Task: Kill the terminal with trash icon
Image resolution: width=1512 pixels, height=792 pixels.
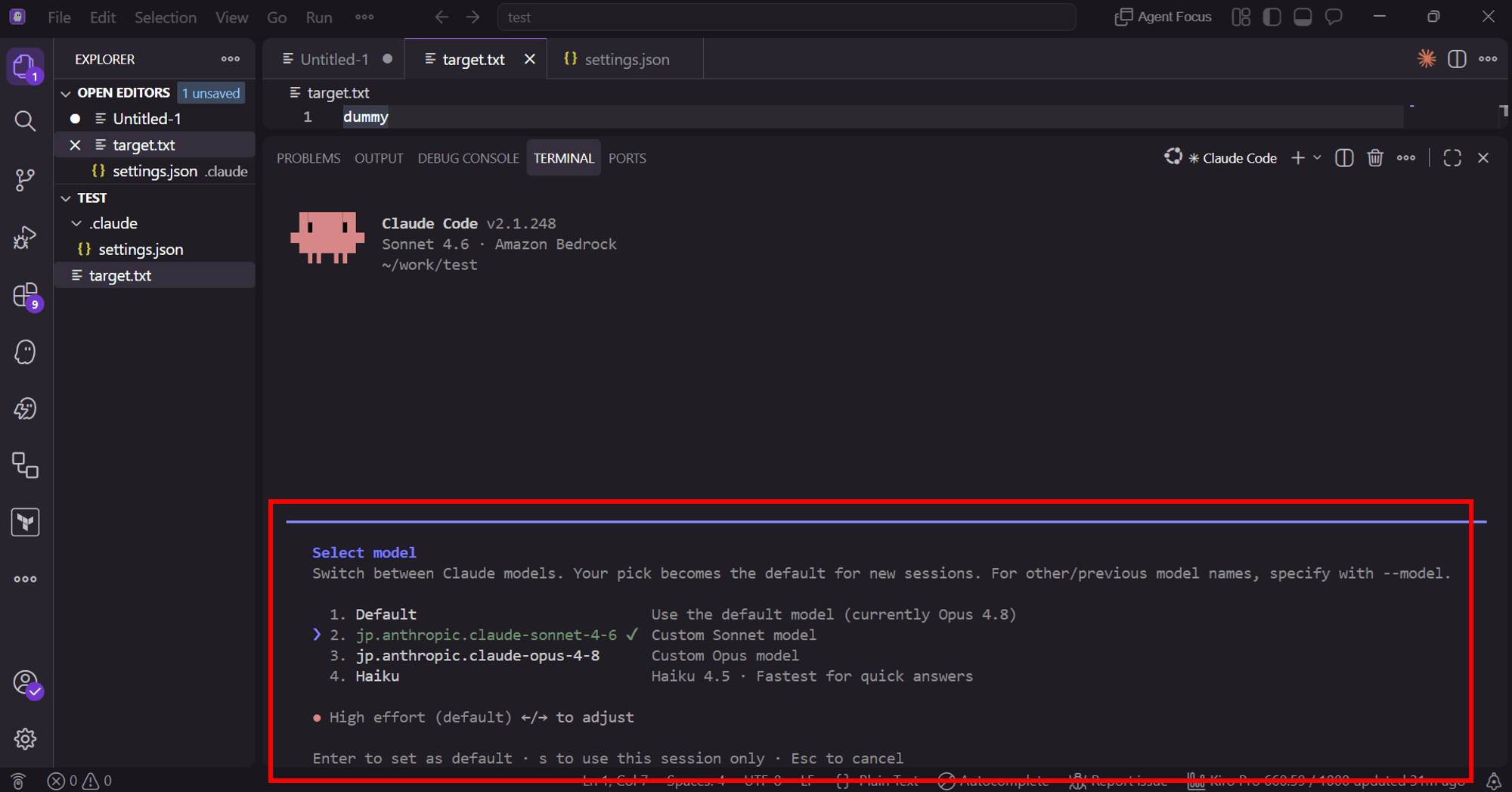Action: click(1375, 158)
